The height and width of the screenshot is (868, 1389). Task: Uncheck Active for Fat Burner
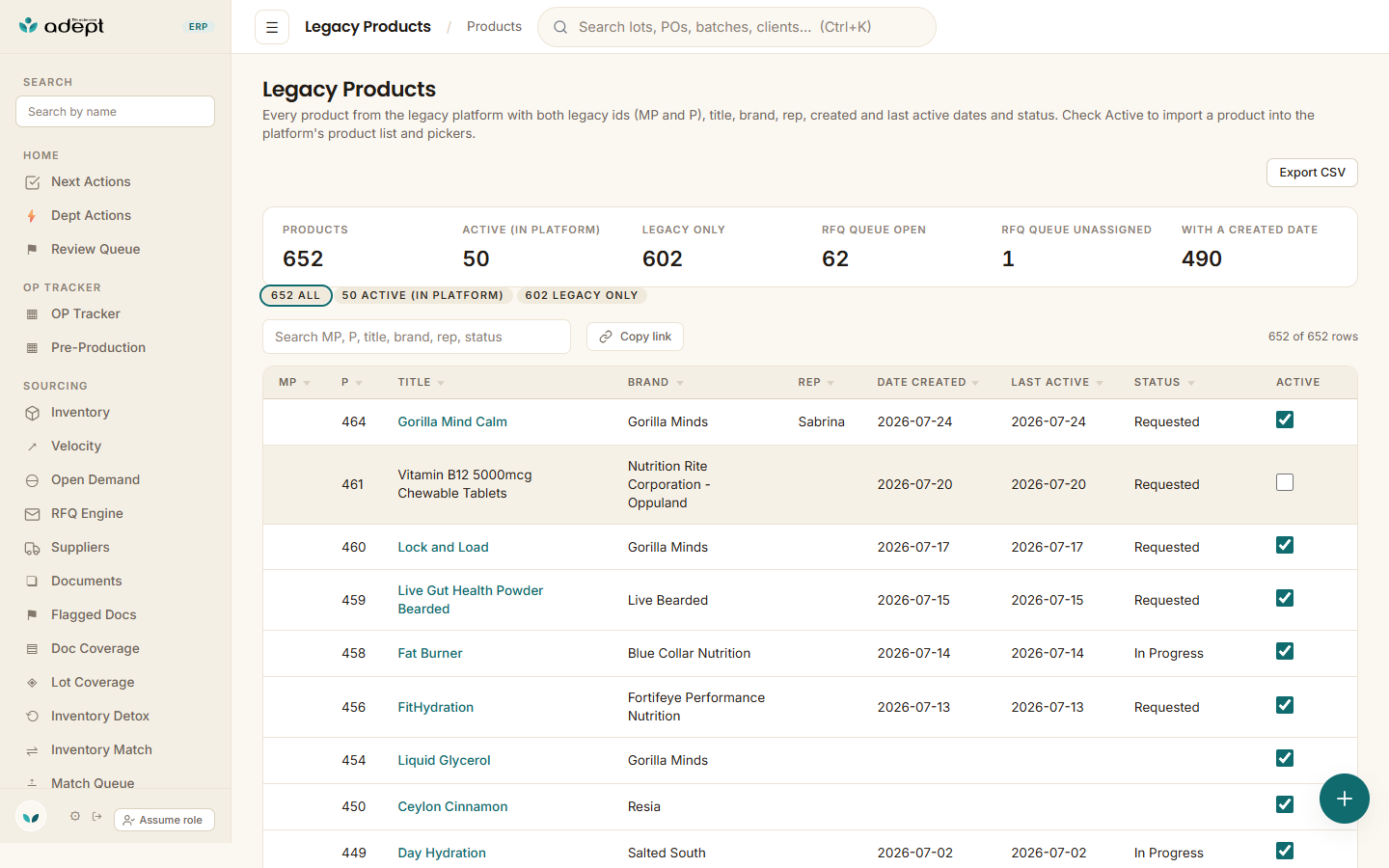pyautogui.click(x=1285, y=651)
